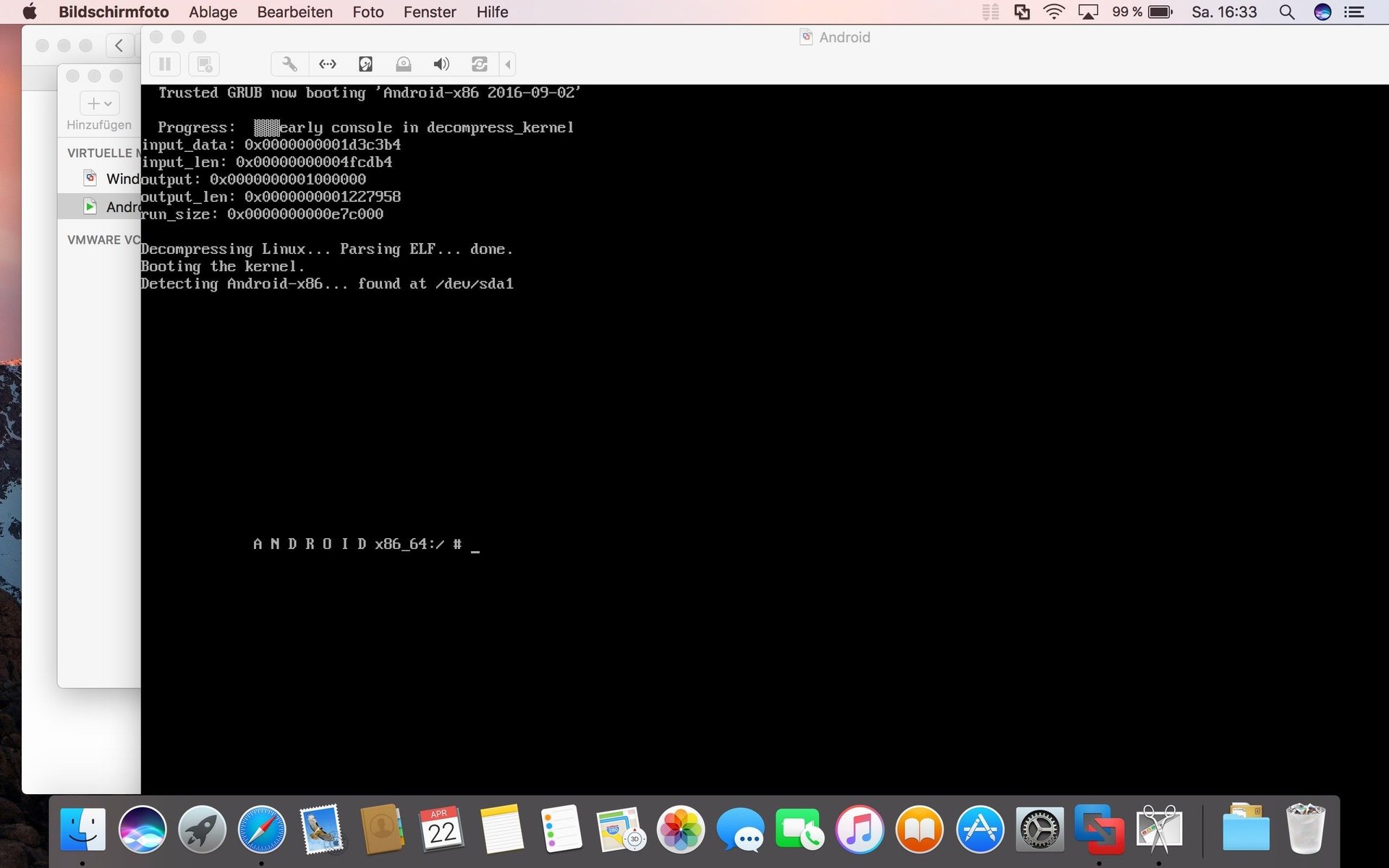The image size is (1389, 868).
Task: Open Maps from the Dock
Action: coord(621,829)
